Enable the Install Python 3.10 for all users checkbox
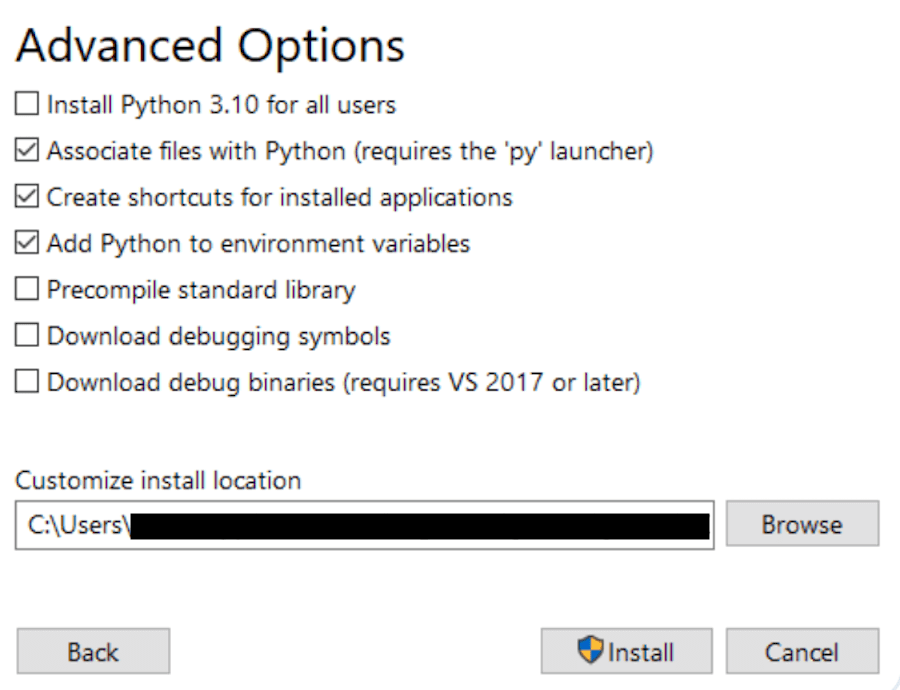The image size is (900, 690). click(x=27, y=104)
